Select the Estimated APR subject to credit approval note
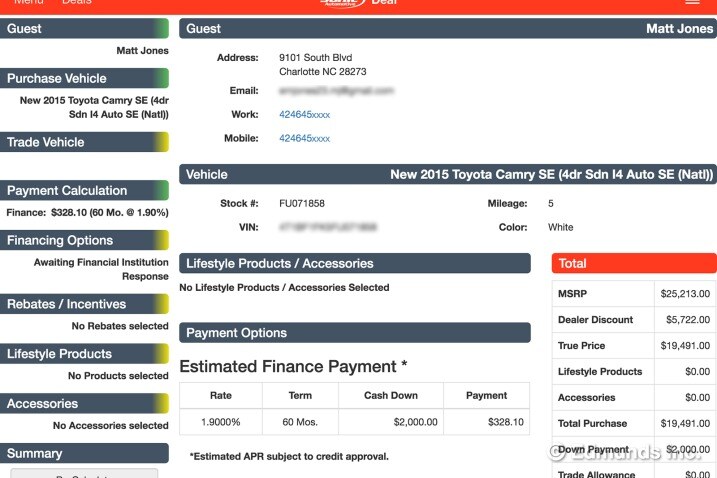 [x=289, y=456]
